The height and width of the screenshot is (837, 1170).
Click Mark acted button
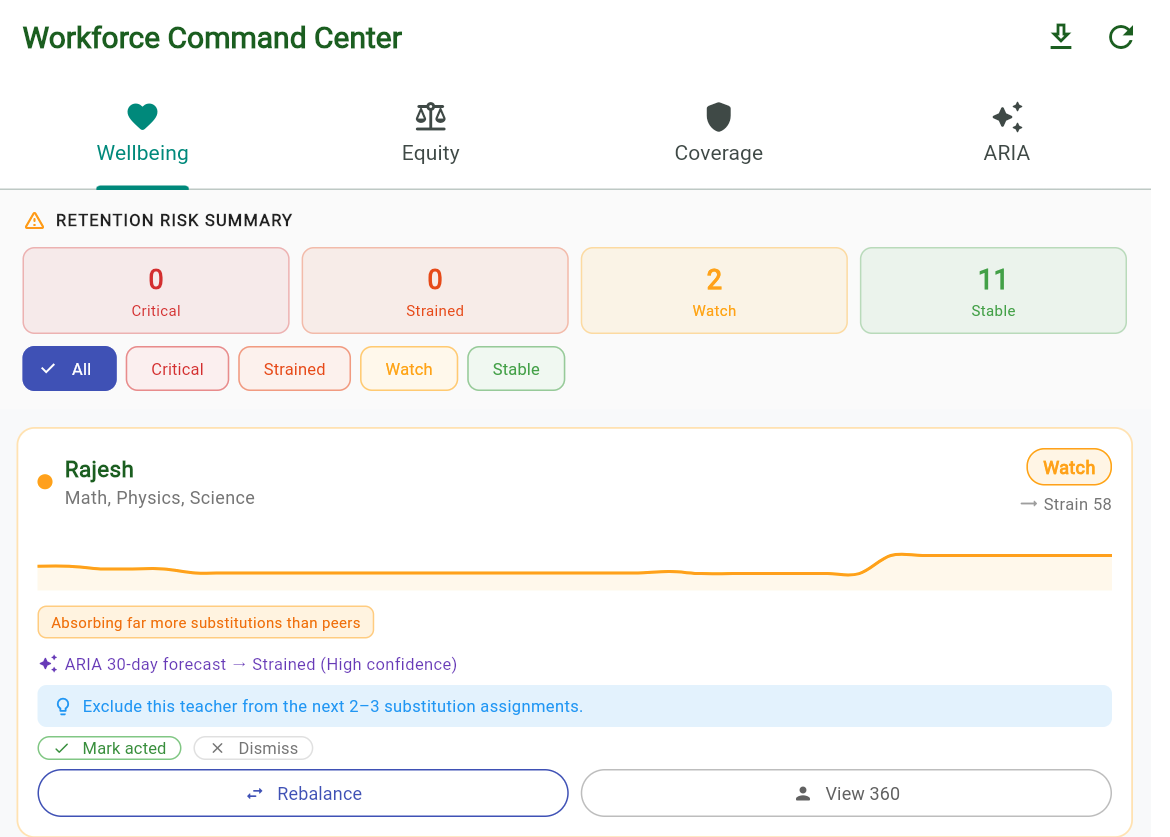click(110, 748)
